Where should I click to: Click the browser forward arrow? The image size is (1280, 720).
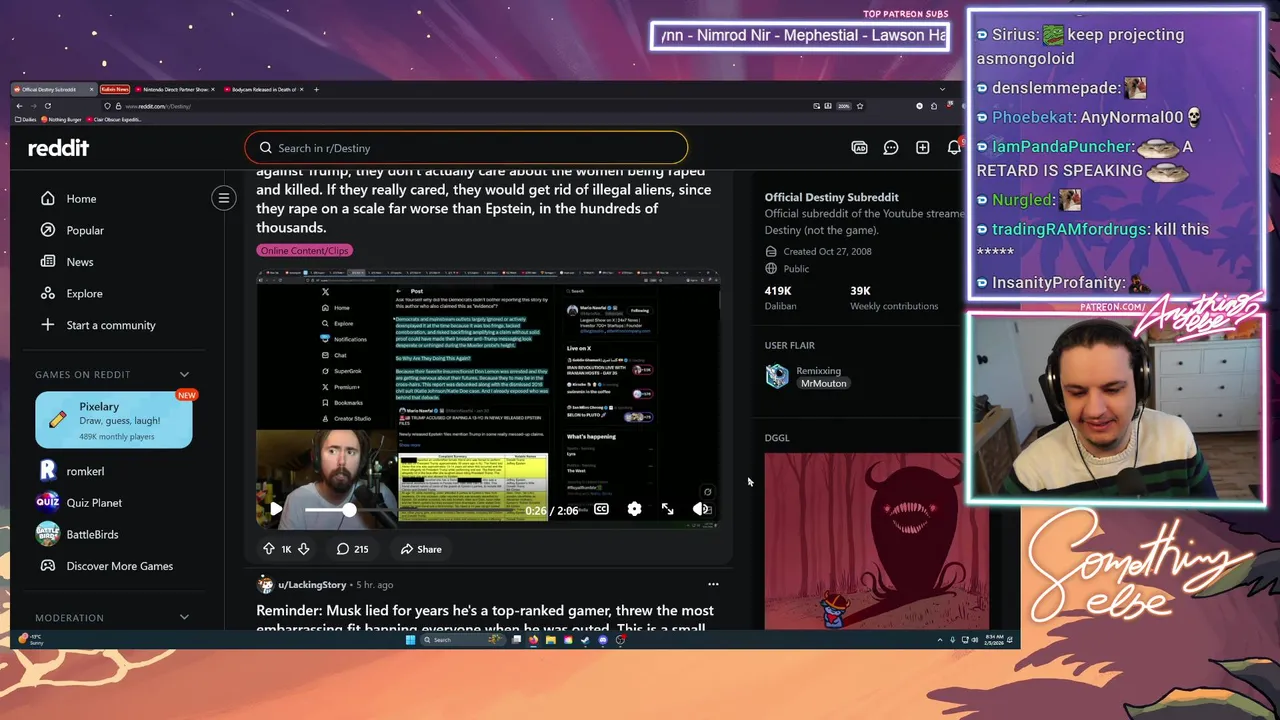click(33, 106)
